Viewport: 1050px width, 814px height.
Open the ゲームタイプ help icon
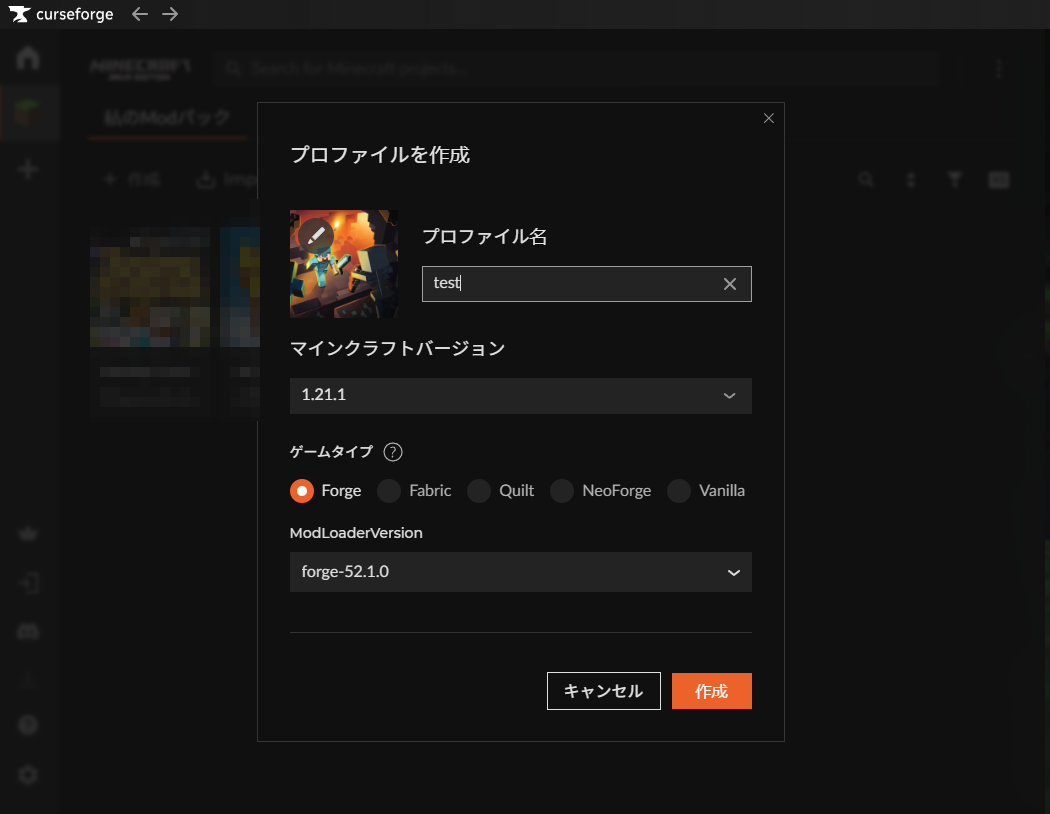[392, 452]
